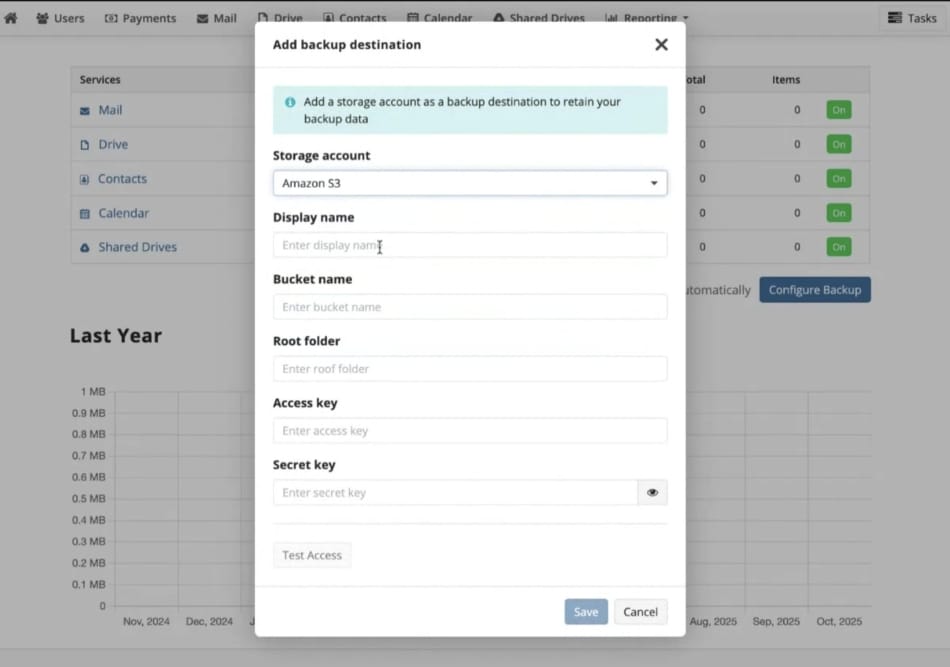Open Tasks in the top navigation

tap(912, 18)
